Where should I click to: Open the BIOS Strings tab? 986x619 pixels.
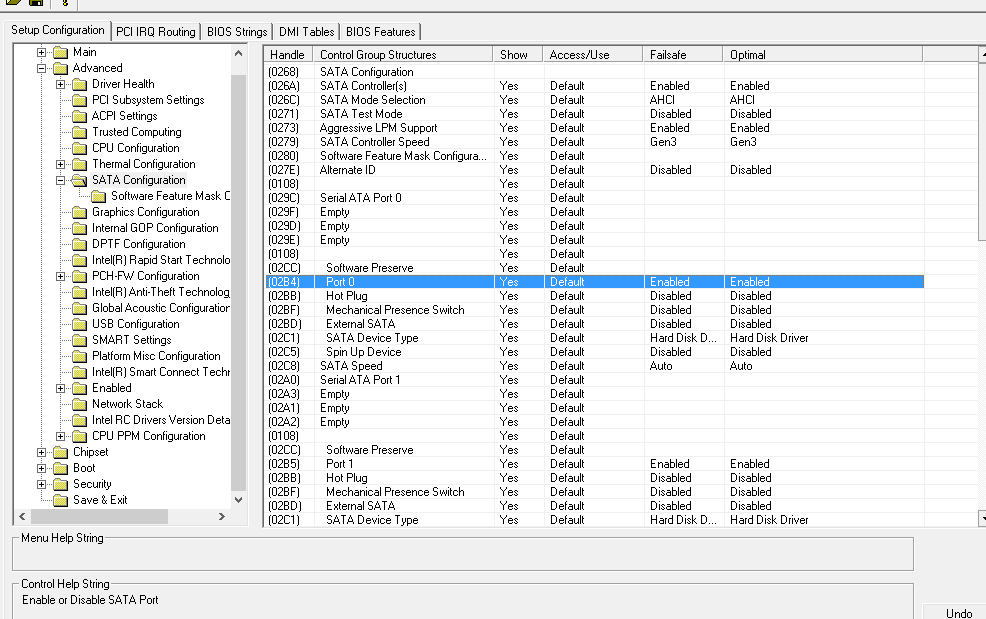coord(237,32)
